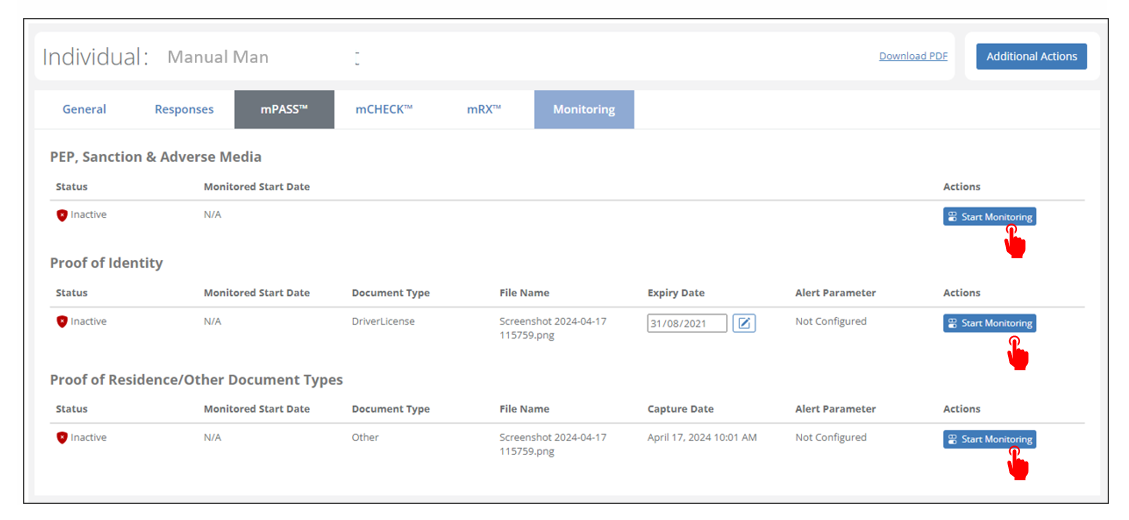Click the Inactive shield icon in Proof of Residence row

point(62,438)
